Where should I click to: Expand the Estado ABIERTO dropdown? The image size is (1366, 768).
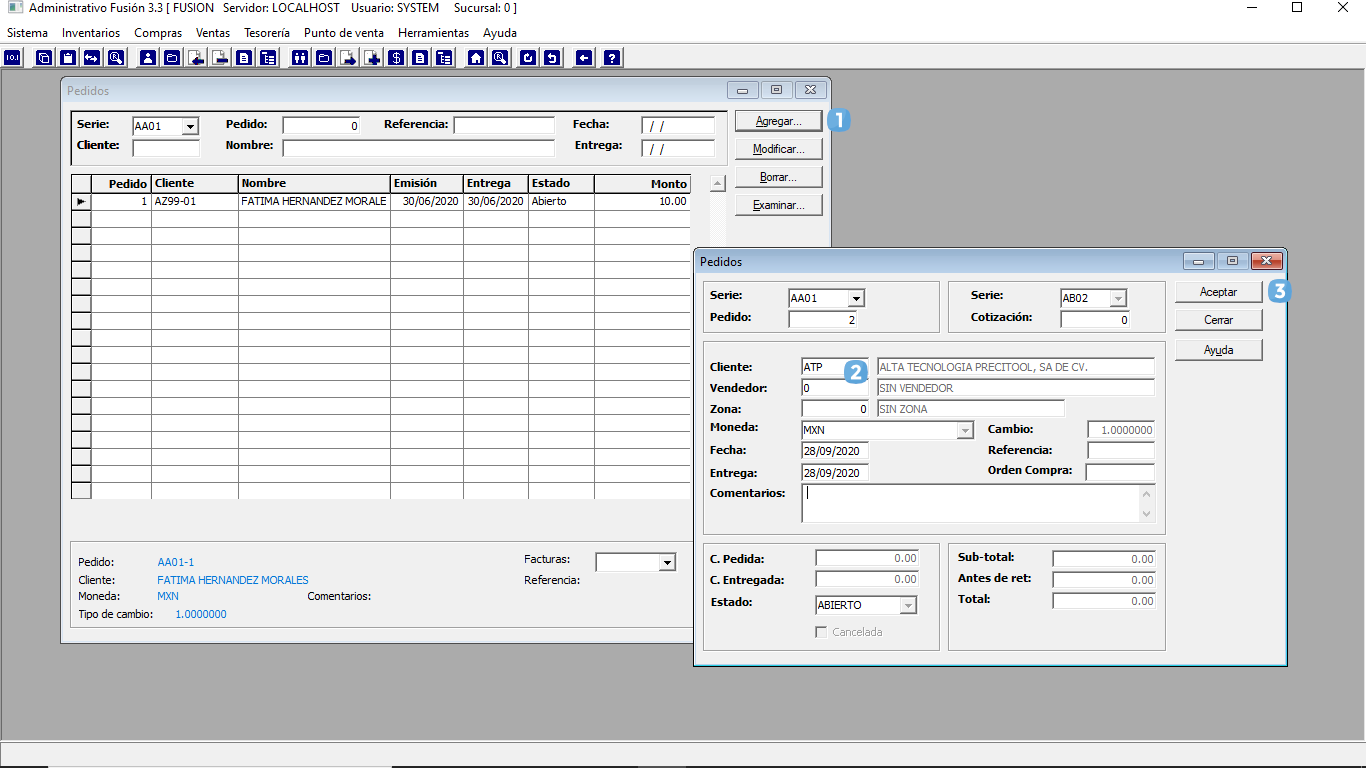(908, 605)
